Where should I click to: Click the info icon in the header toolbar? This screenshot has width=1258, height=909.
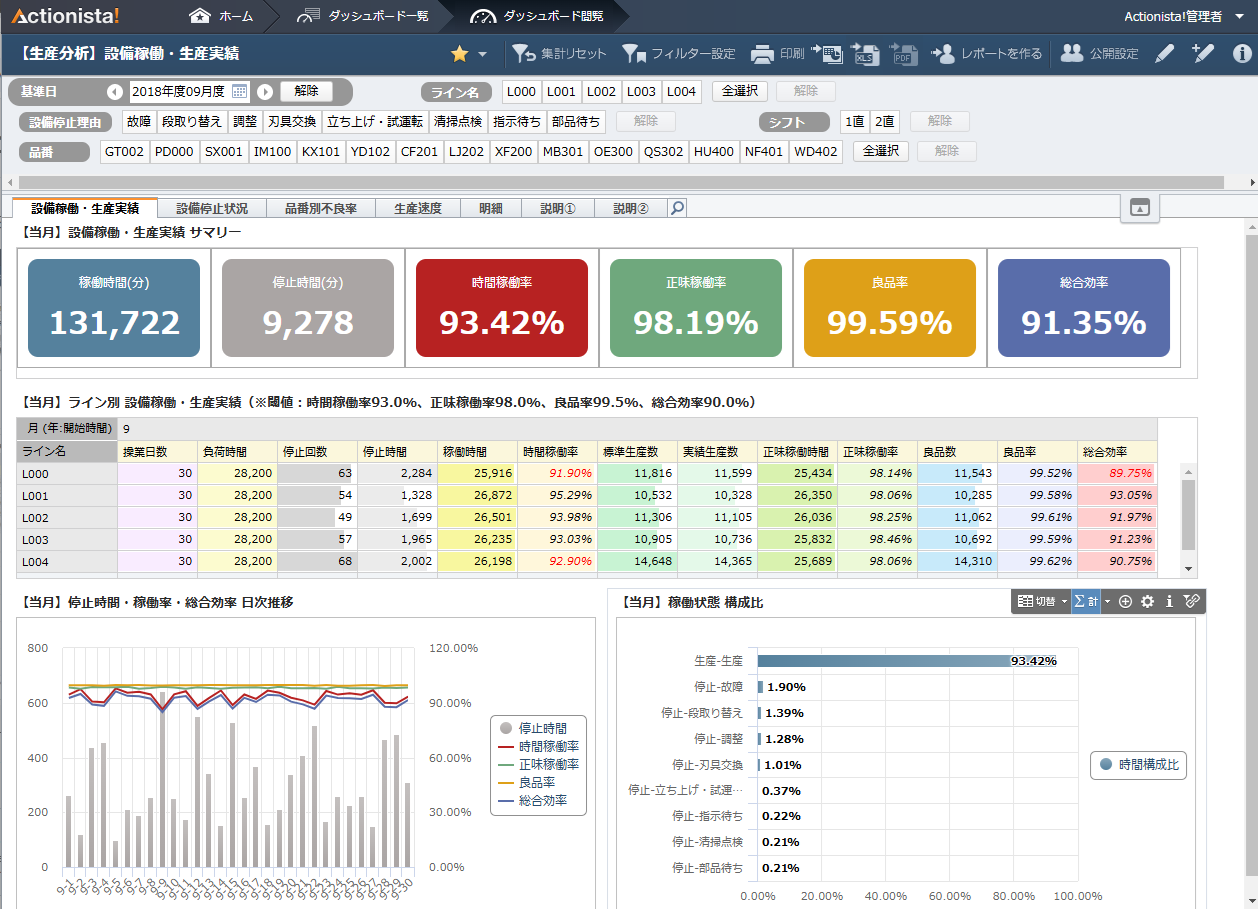[1242, 54]
